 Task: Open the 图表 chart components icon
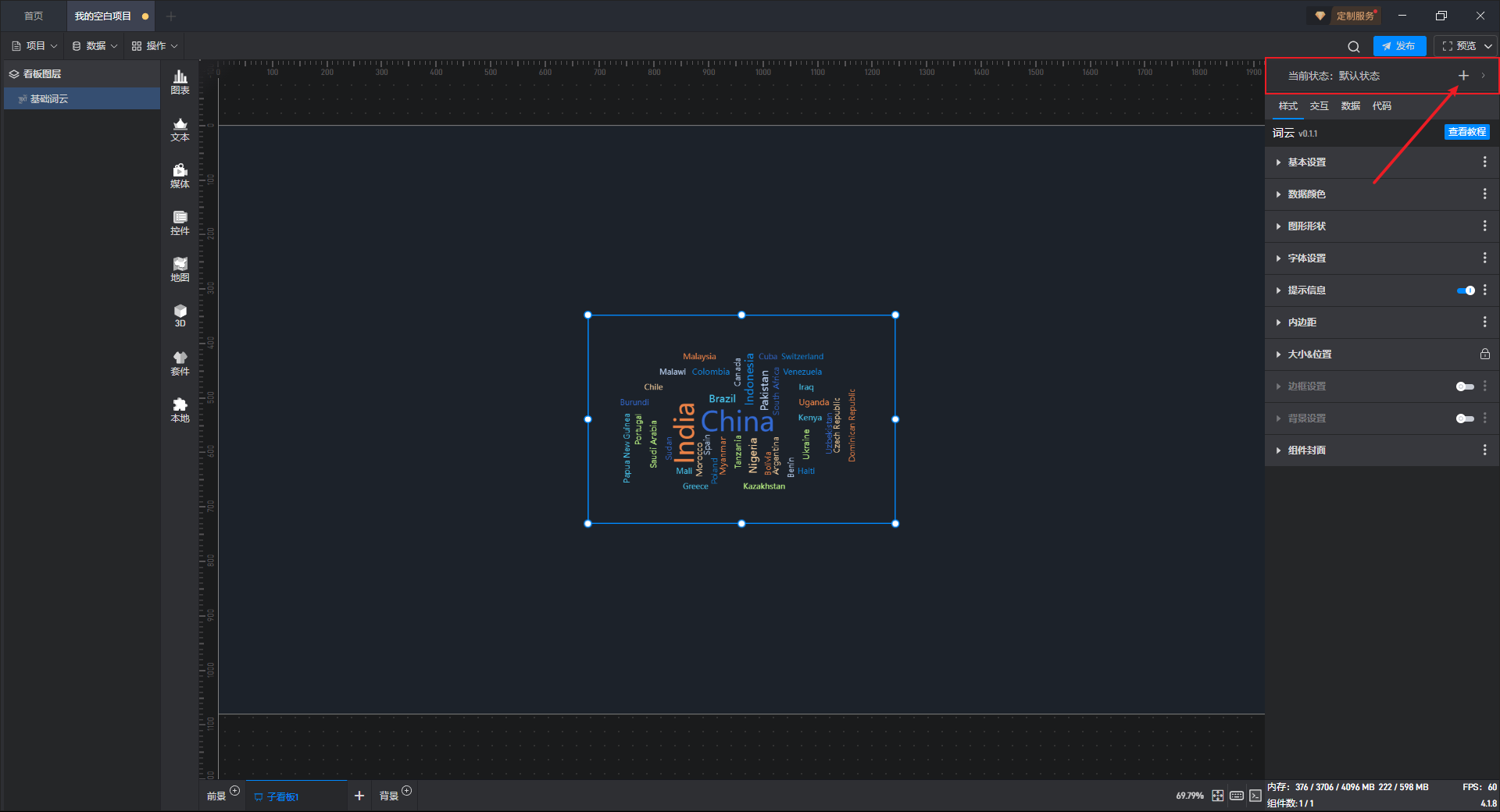coord(180,81)
